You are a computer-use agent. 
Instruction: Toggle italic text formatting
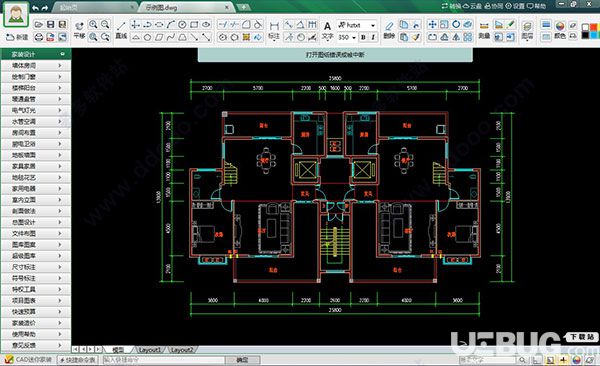[373, 37]
